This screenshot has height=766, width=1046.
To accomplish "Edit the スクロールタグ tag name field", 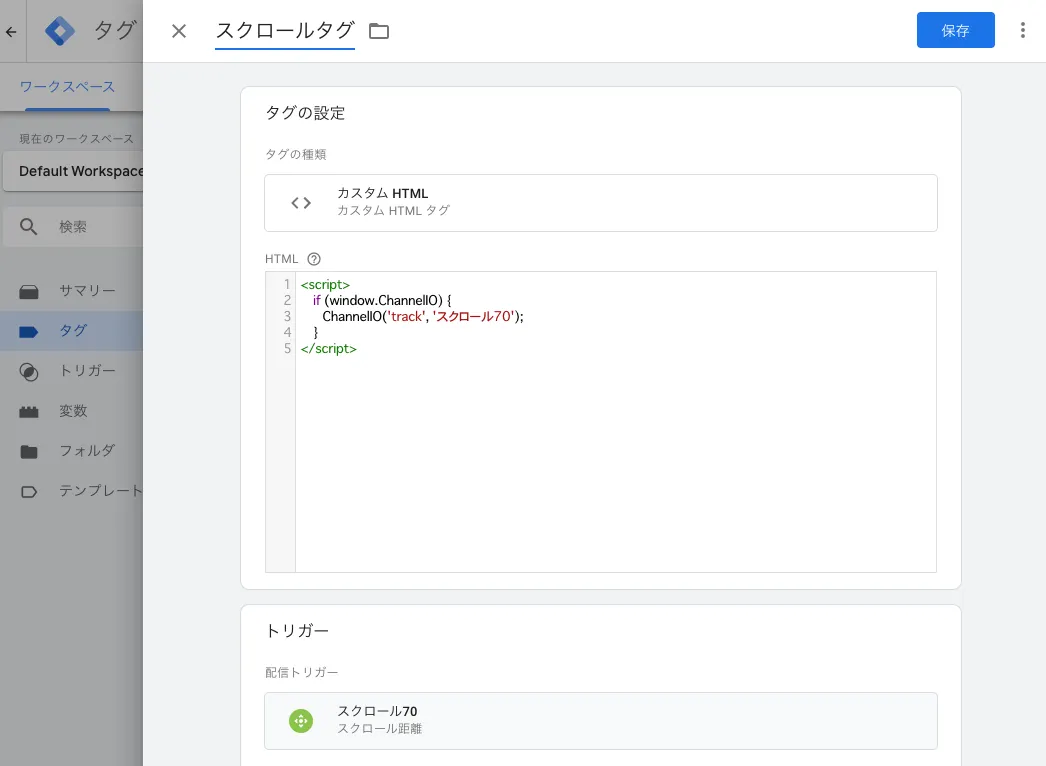I will pos(285,31).
